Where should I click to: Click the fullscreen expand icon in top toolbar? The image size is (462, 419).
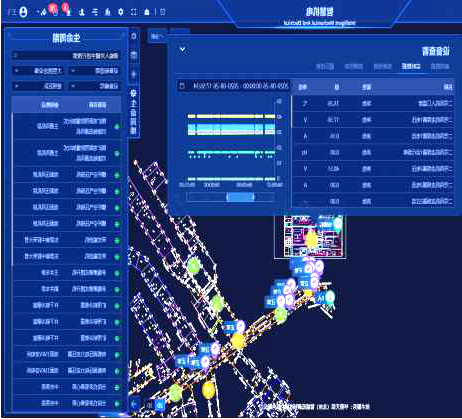coord(134,12)
